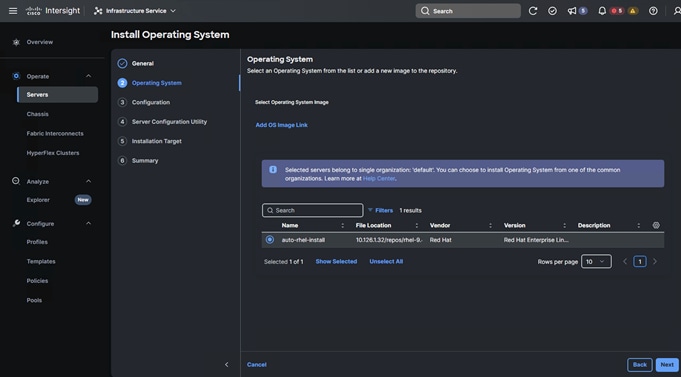
Task: Select the auto-rhel-install radio button
Action: [x=270, y=240]
